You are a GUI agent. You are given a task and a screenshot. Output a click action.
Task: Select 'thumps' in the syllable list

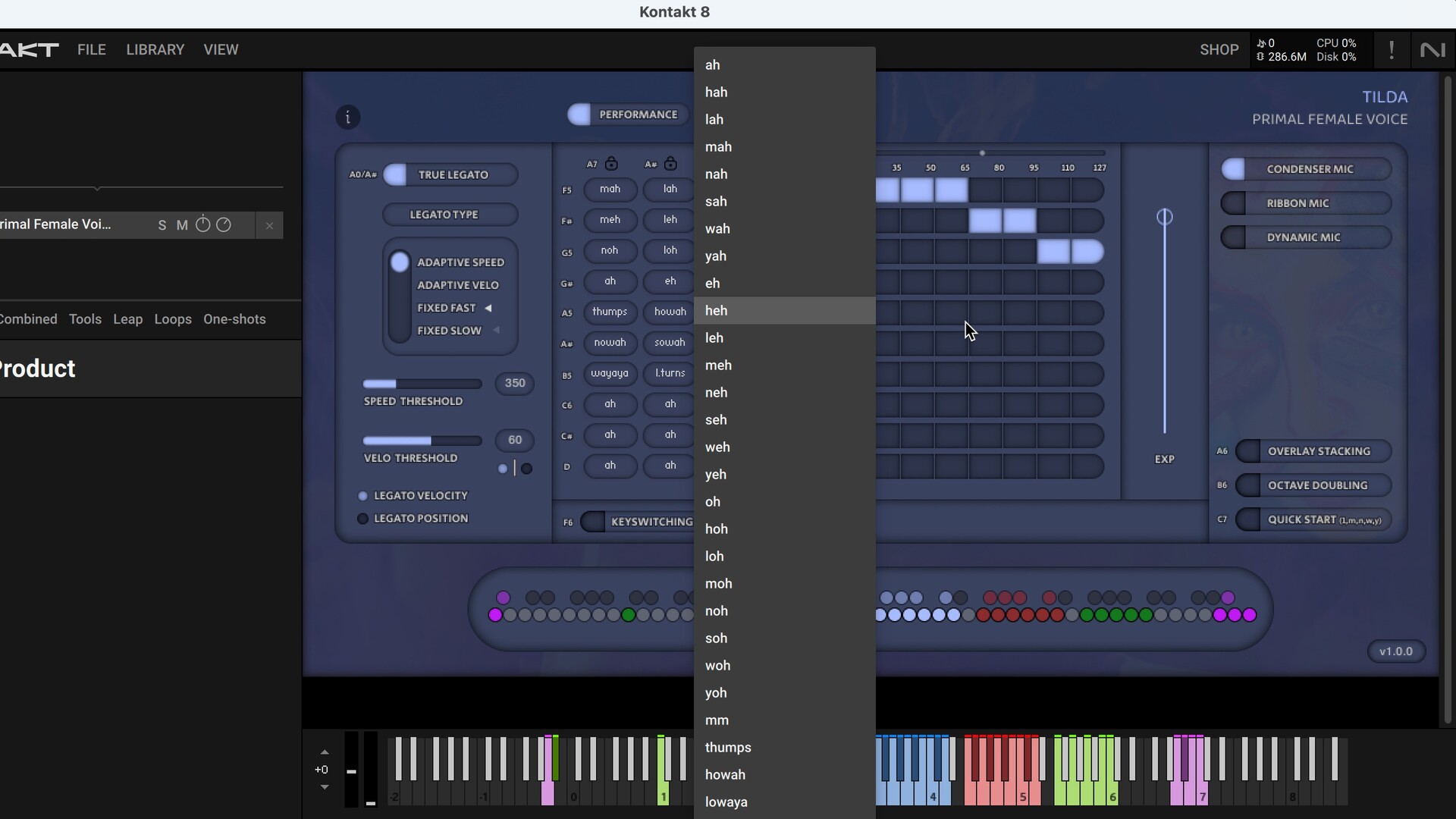[785, 748]
